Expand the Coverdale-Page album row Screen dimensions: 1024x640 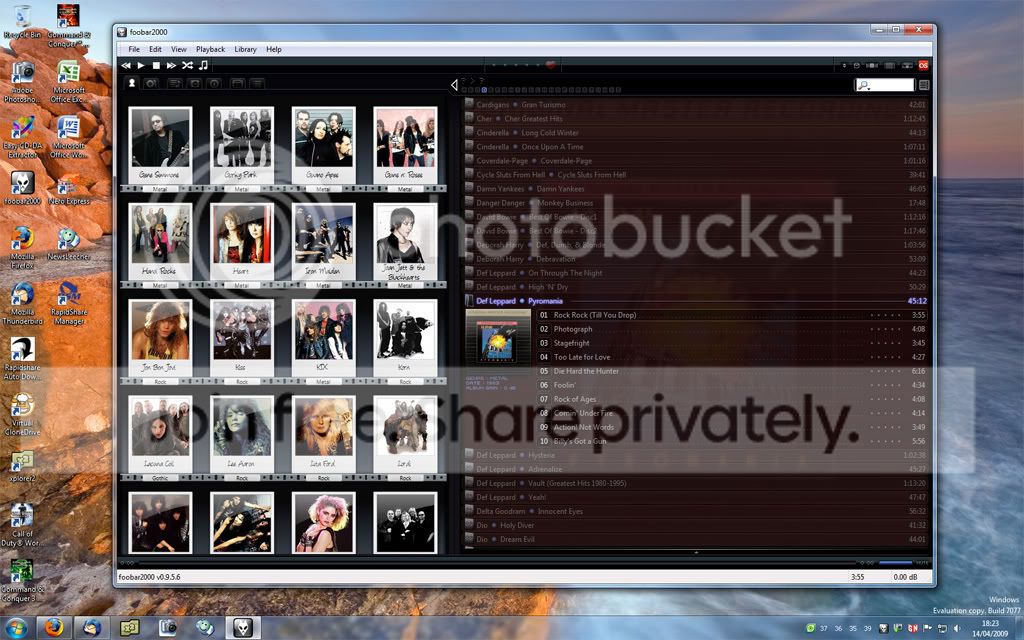(696, 161)
